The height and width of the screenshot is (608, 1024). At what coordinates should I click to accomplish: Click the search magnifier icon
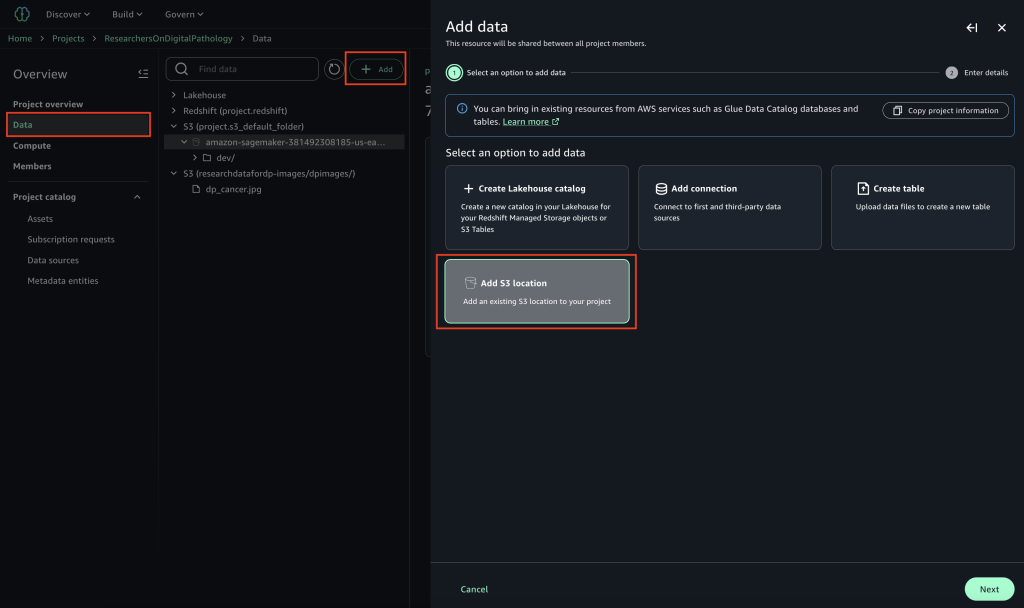coord(182,69)
